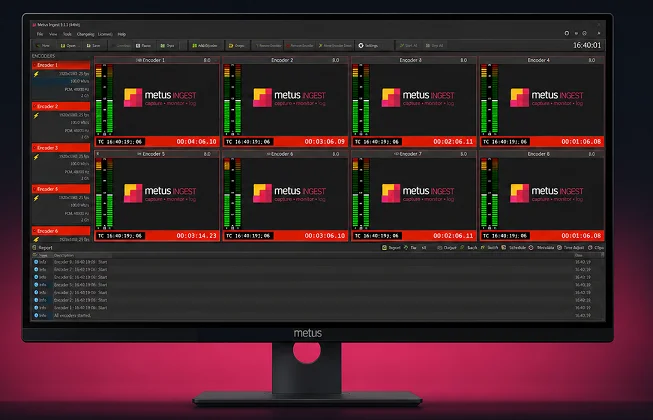
Task: Click the Start All toolbar button
Action: pyautogui.click(x=409, y=45)
